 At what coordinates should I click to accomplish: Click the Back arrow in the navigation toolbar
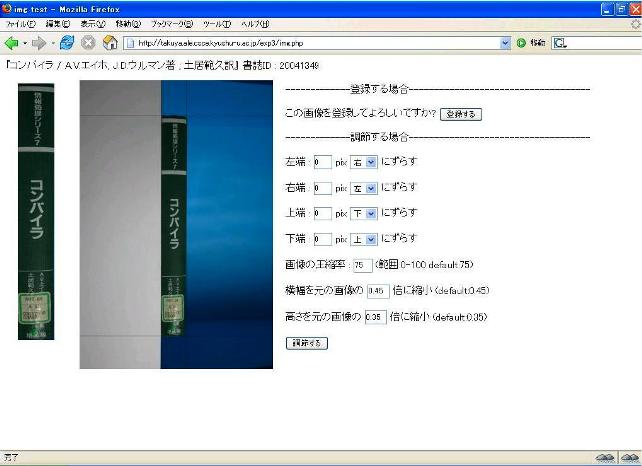[x=12, y=43]
